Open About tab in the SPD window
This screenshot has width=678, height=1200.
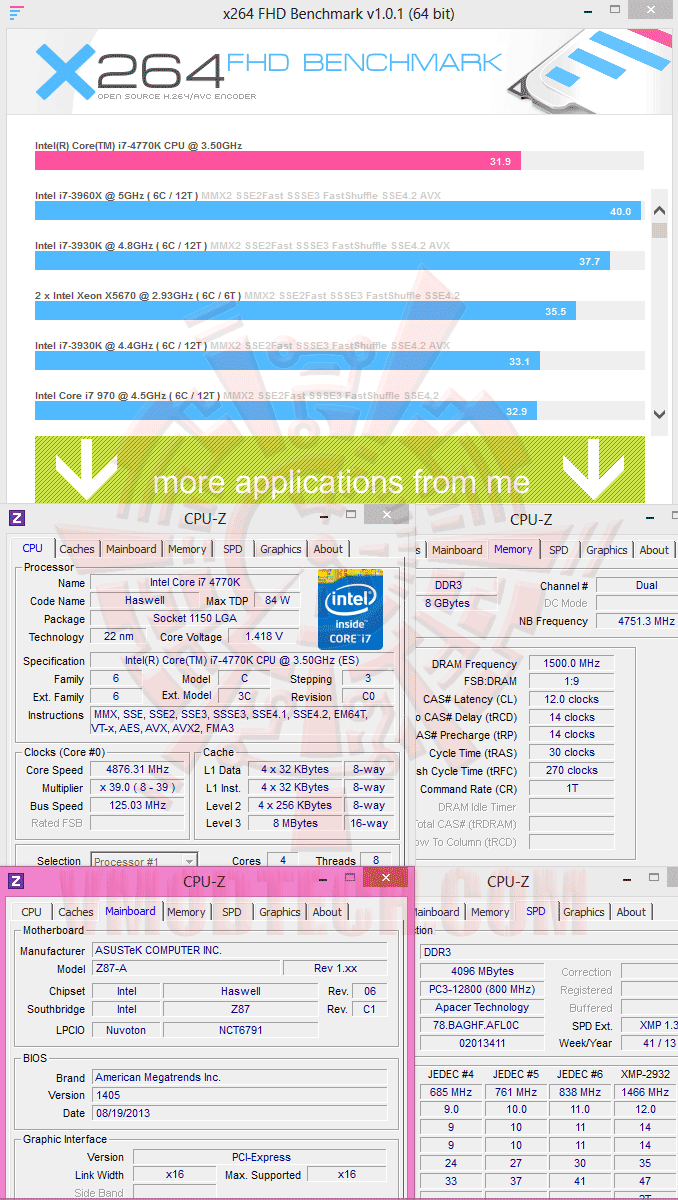pos(631,912)
